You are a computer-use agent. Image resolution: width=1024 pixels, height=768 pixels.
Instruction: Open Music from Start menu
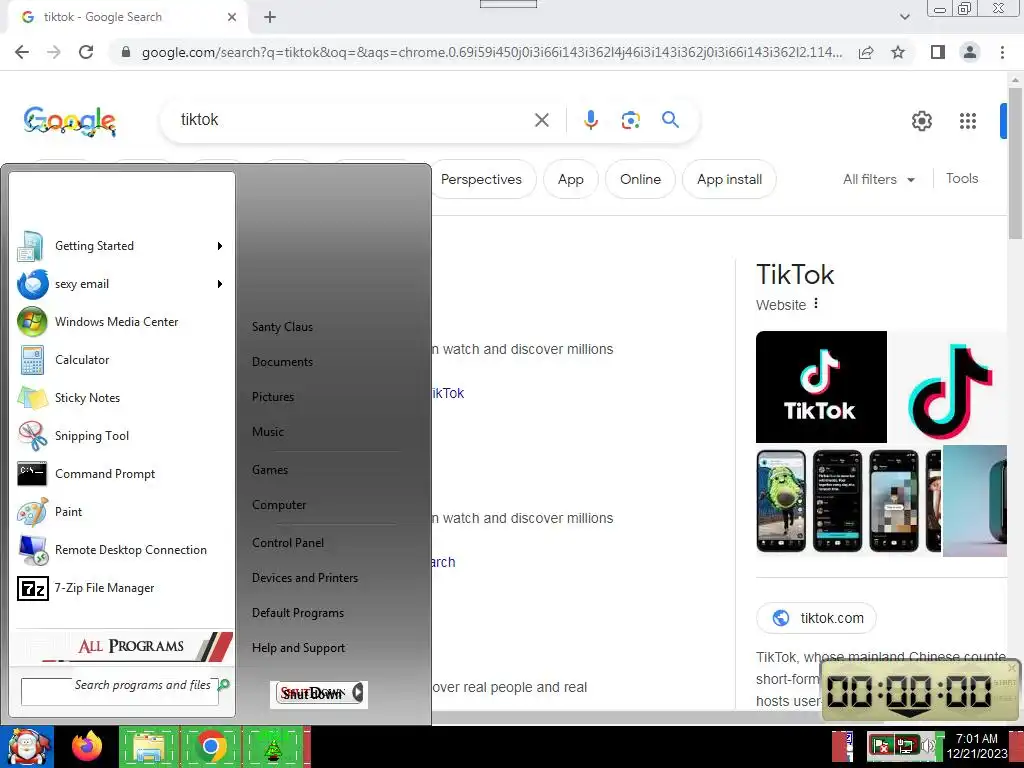point(268,432)
